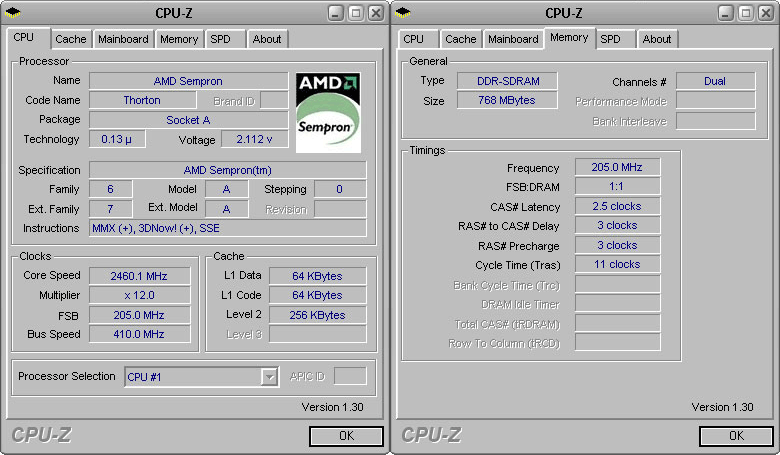Screen dimensions: 780x455
Task: Click the Family value 6
Action: (x=110, y=189)
